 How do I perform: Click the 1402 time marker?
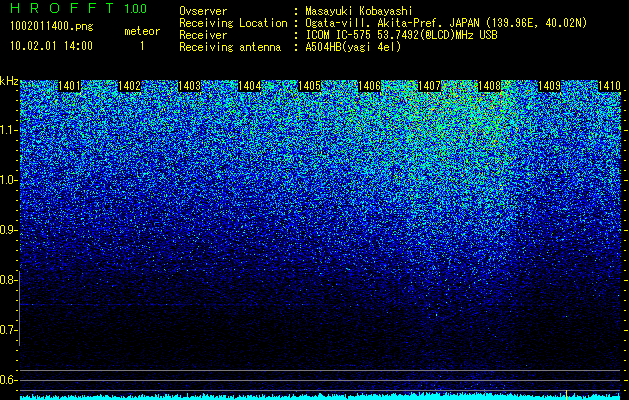coord(130,86)
